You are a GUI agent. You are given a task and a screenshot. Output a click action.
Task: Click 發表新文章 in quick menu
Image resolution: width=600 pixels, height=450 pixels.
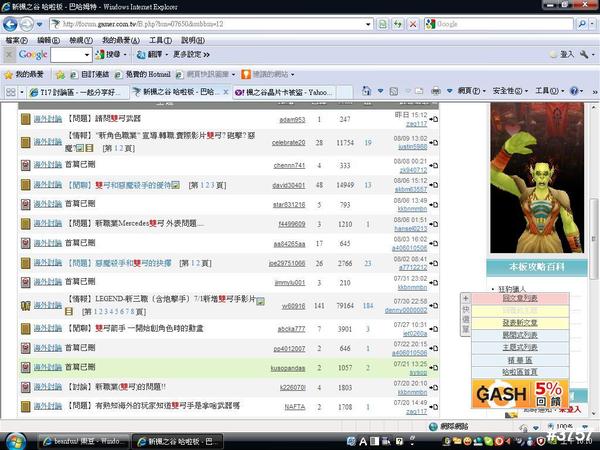coord(519,323)
